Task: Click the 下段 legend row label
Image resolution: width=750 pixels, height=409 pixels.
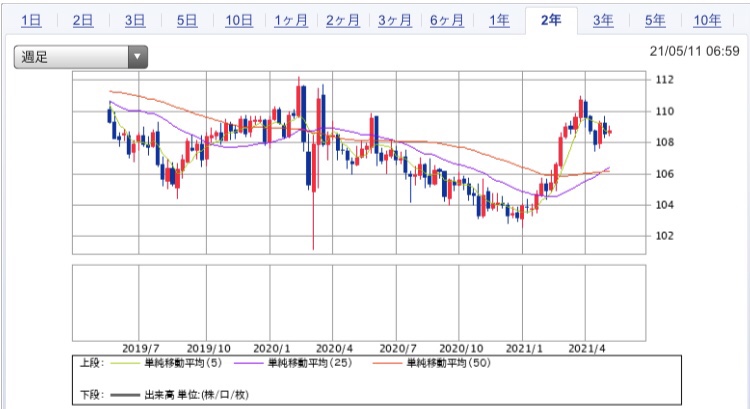Action: pyautogui.click(x=91, y=395)
